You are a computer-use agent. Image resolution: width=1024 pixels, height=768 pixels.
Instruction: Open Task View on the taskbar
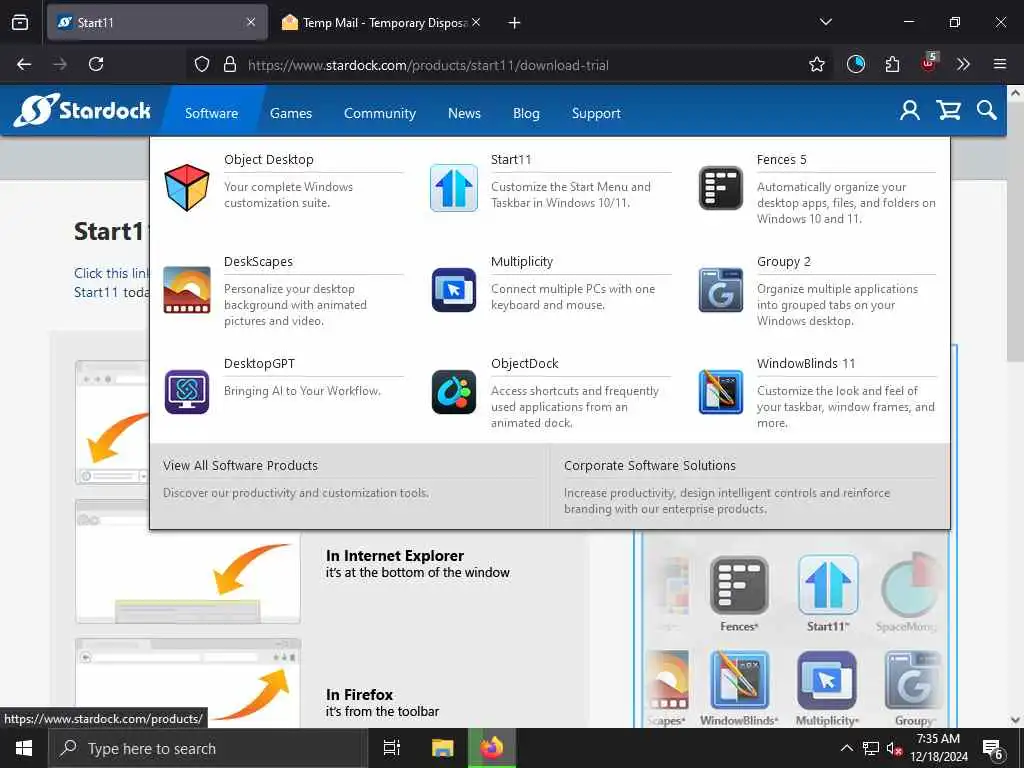click(391, 748)
